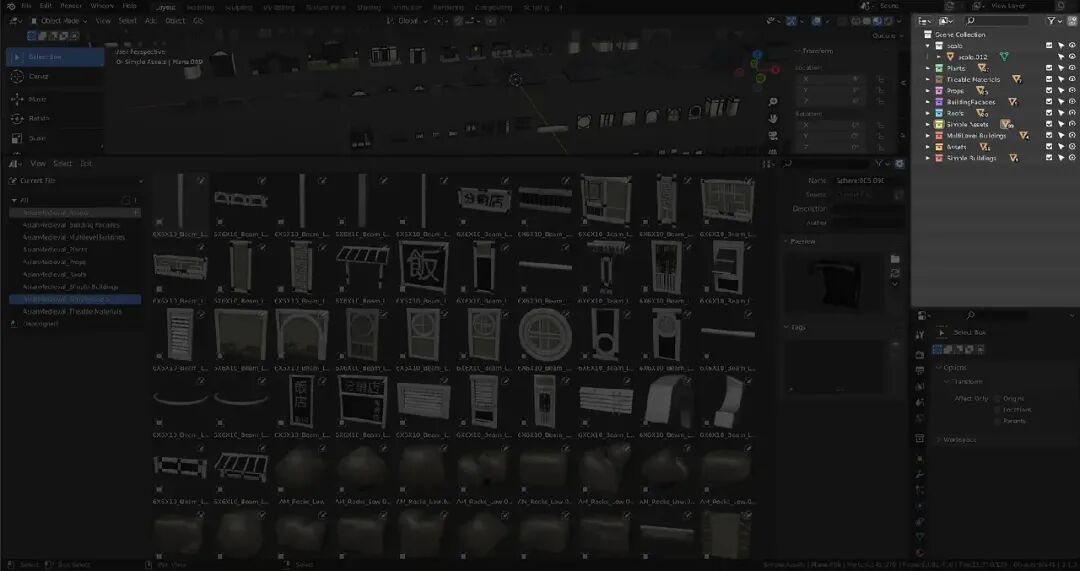Image resolution: width=1080 pixels, height=571 pixels.
Task: Click the Roofs collection icon in outliner
Action: coord(939,113)
